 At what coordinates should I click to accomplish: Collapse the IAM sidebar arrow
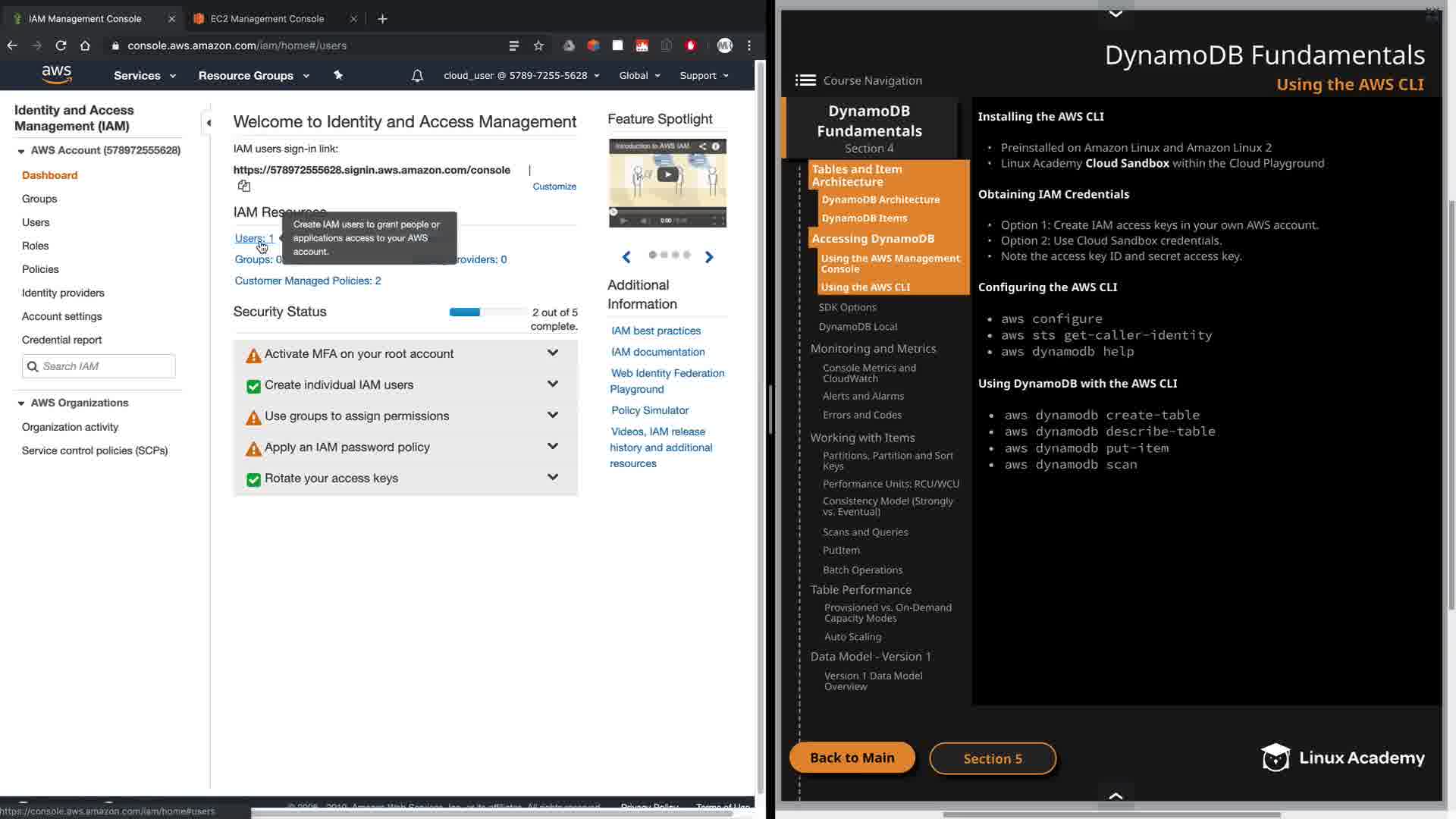(209, 123)
